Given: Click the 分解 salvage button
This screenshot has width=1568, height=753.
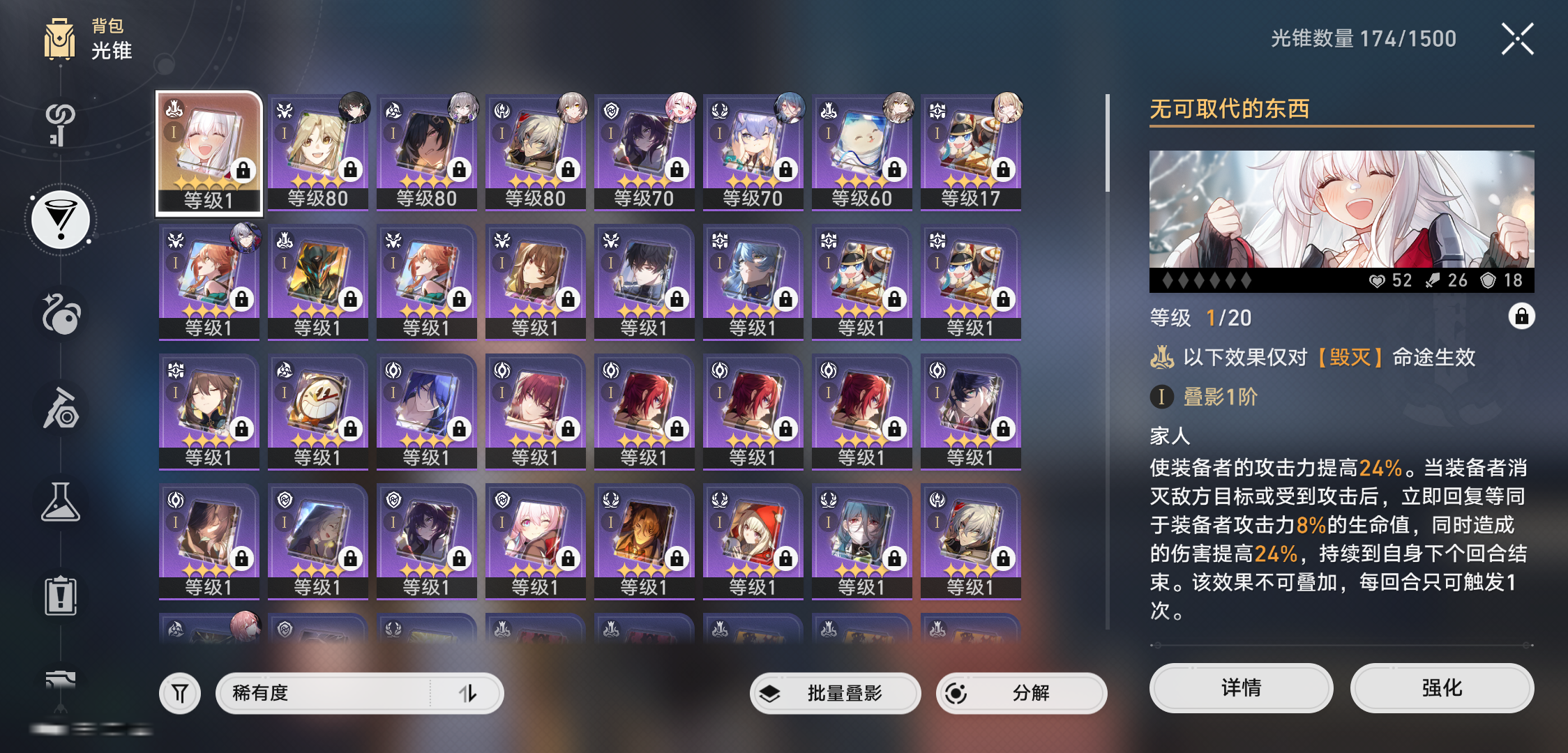Looking at the screenshot, I should click(1022, 693).
